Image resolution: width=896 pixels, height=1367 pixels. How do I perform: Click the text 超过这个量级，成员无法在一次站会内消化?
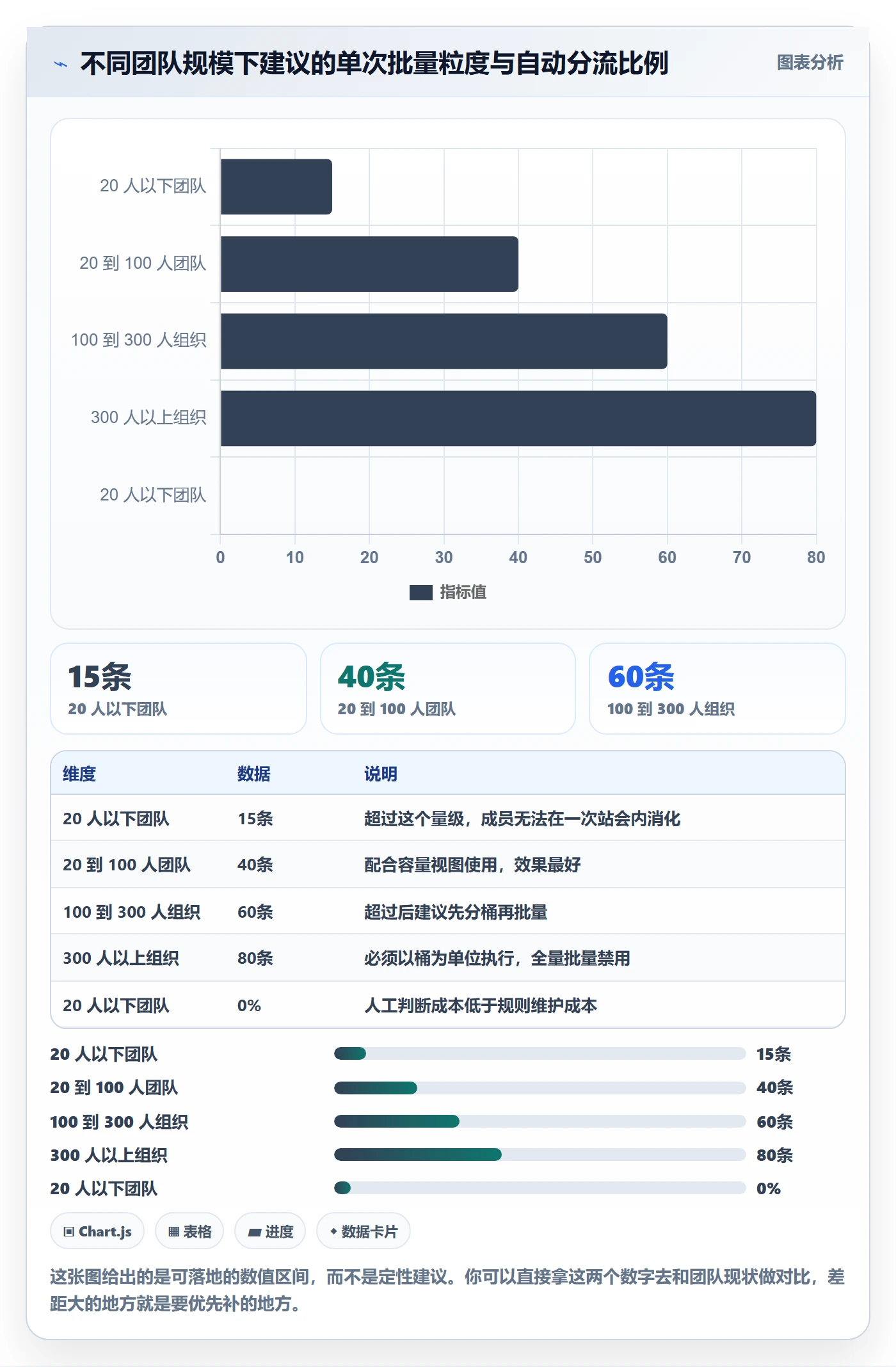pos(522,819)
